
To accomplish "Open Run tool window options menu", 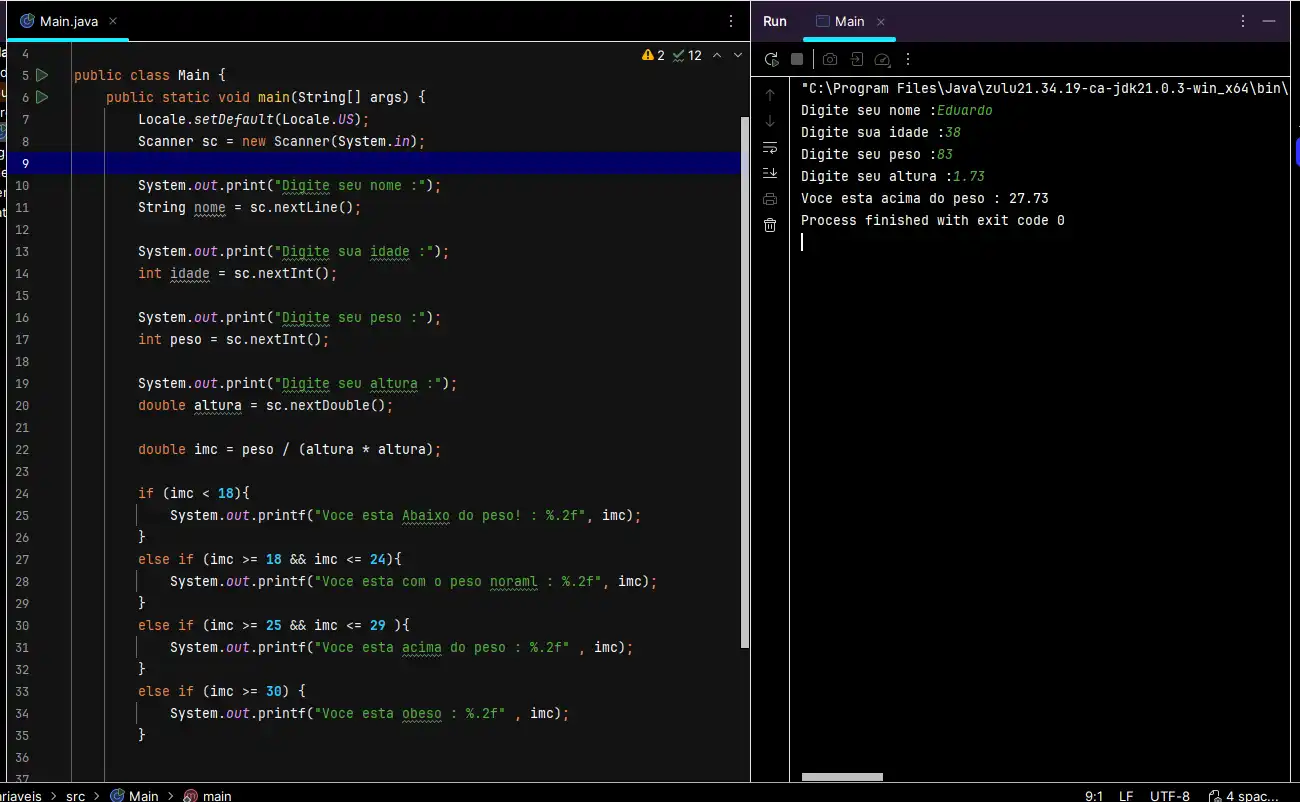I will (x=1243, y=21).
